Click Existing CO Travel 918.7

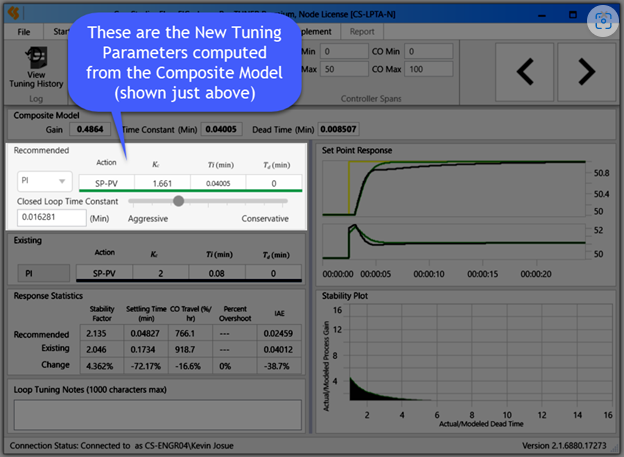190,350
